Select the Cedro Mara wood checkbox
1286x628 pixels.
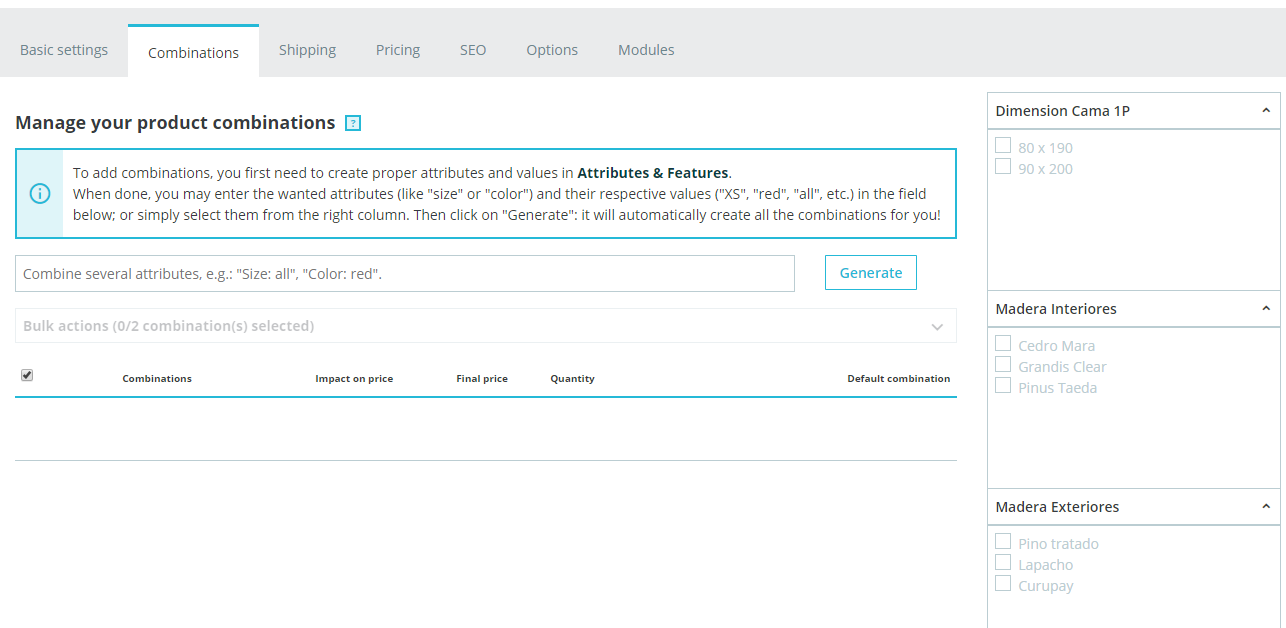pos(1003,344)
